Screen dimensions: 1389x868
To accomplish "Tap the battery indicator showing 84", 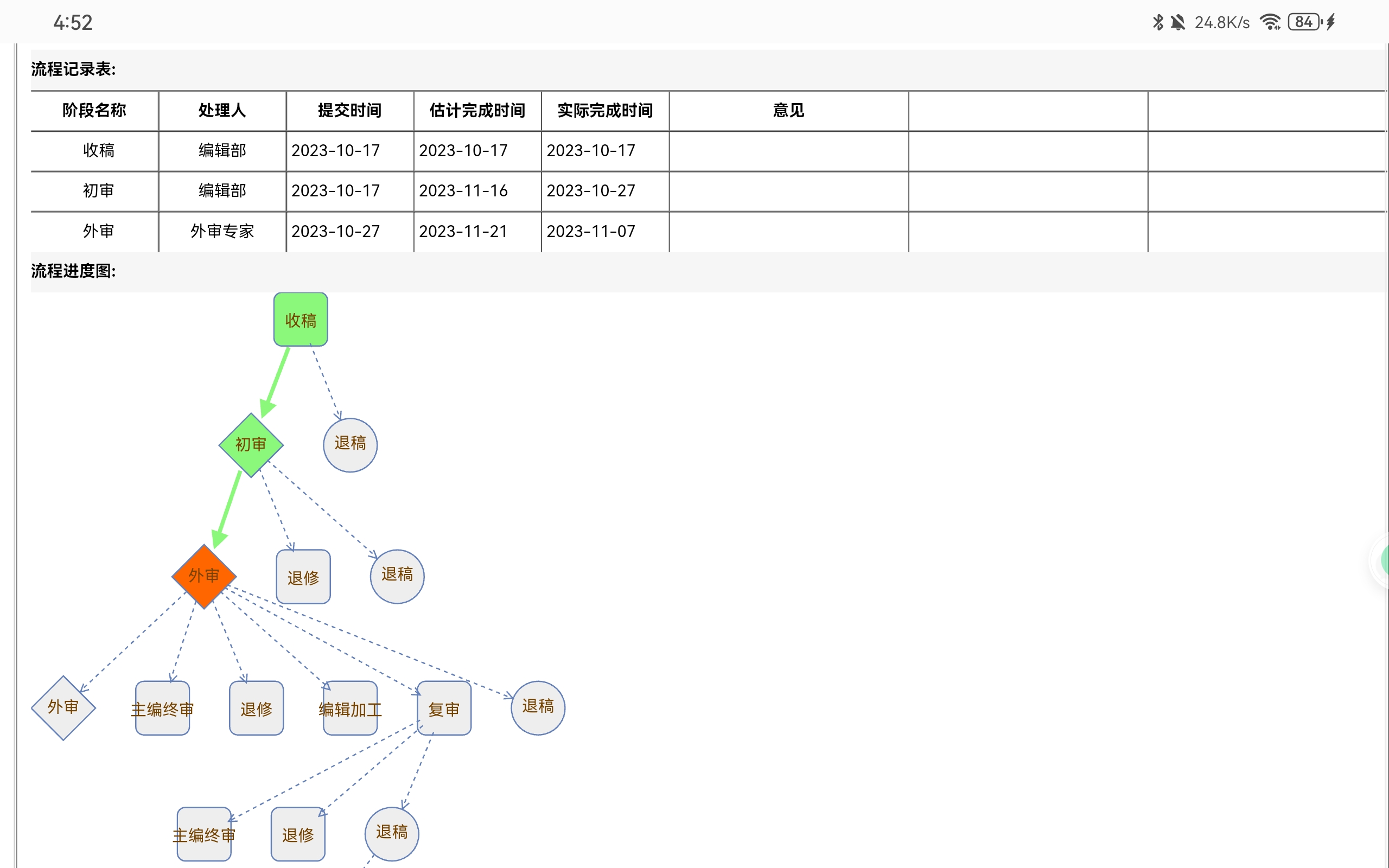I will coord(1304,22).
